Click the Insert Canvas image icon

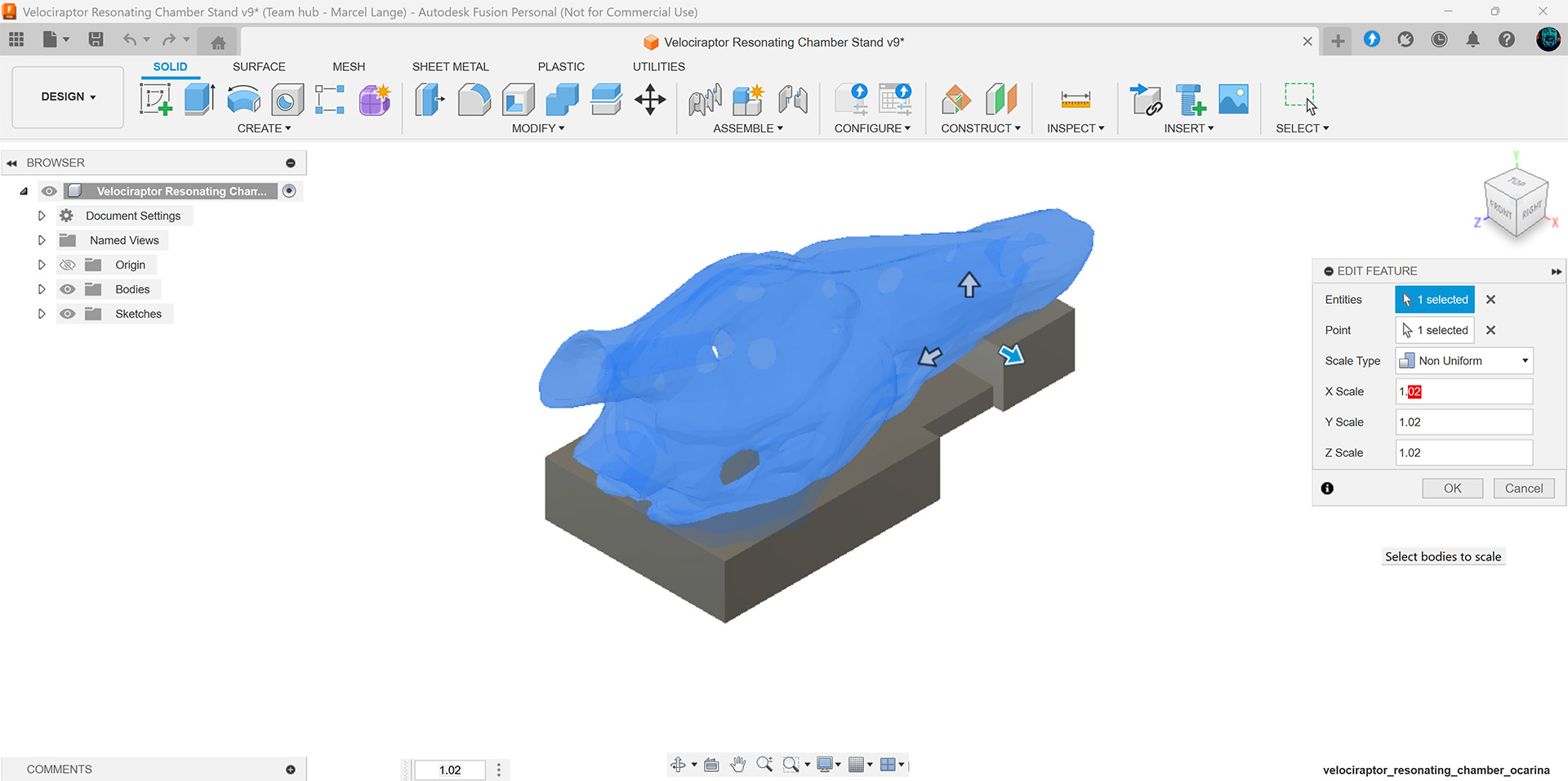pyautogui.click(x=1233, y=100)
